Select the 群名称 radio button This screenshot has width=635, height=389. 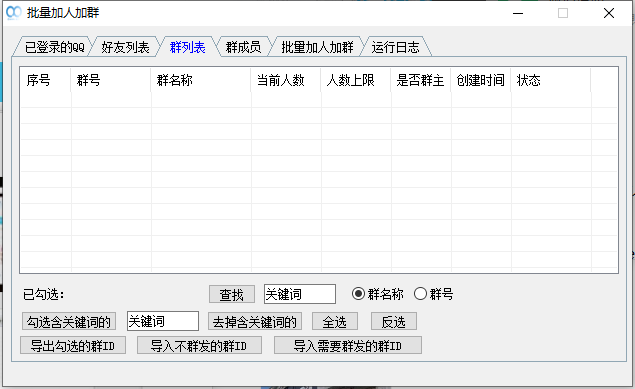pos(377,294)
